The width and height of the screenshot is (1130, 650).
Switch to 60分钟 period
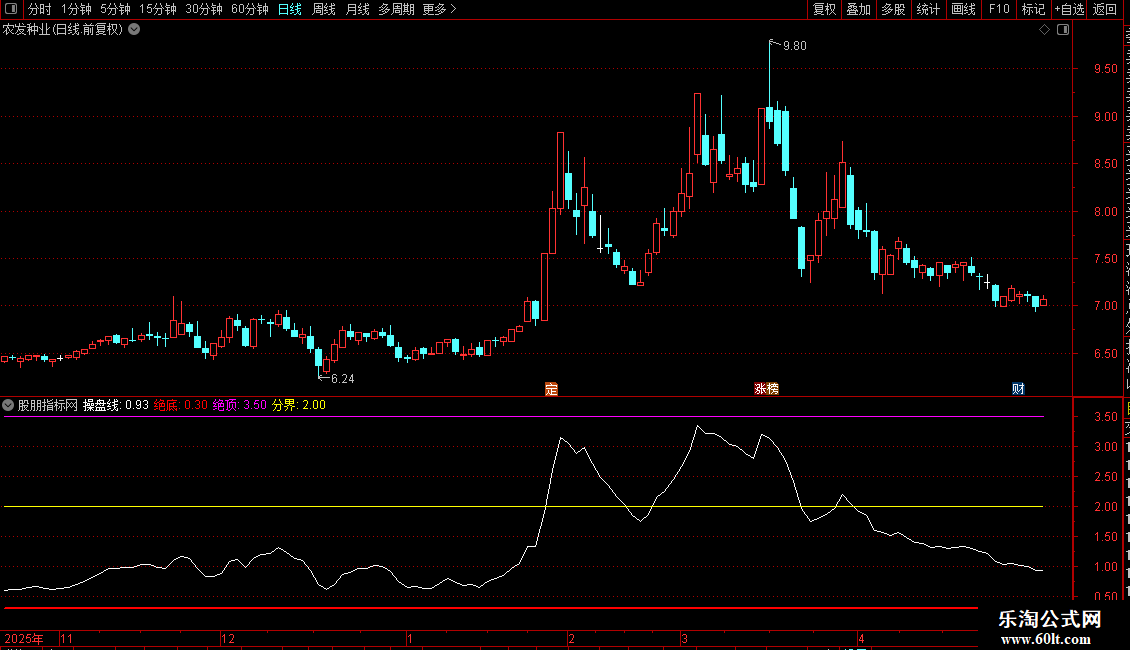(249, 9)
